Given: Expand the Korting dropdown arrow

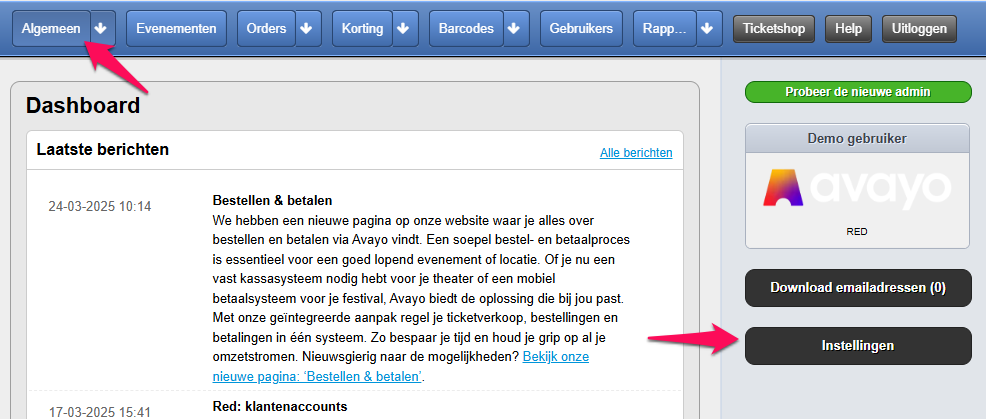Looking at the screenshot, I should [x=406, y=28].
